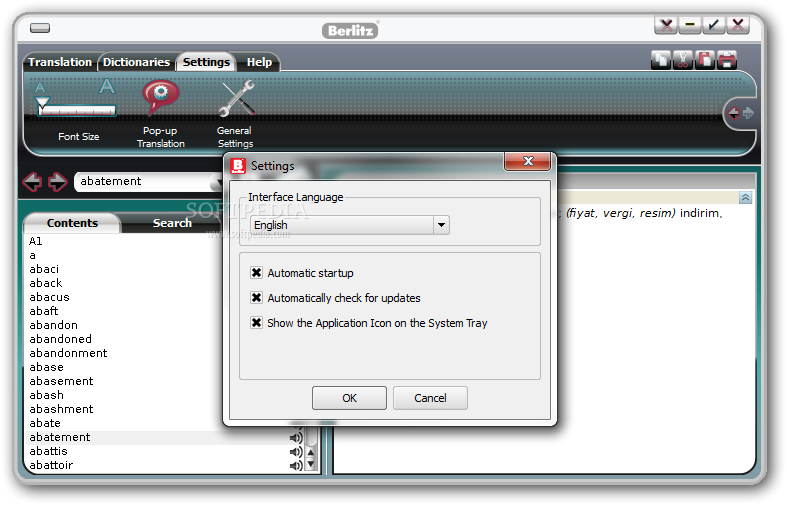Click the gray right arrow at ribbon's right end

point(748,113)
